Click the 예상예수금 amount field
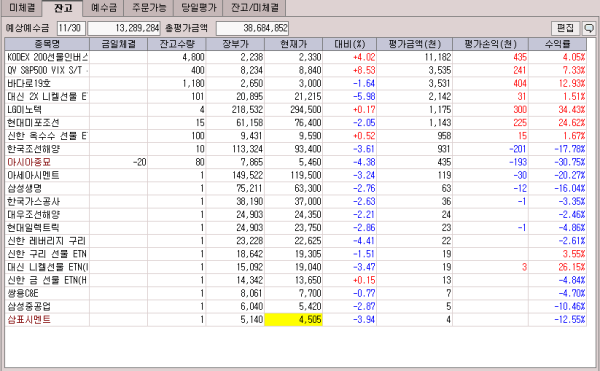Image resolution: width=600 pixels, height=371 pixels. (124, 28)
